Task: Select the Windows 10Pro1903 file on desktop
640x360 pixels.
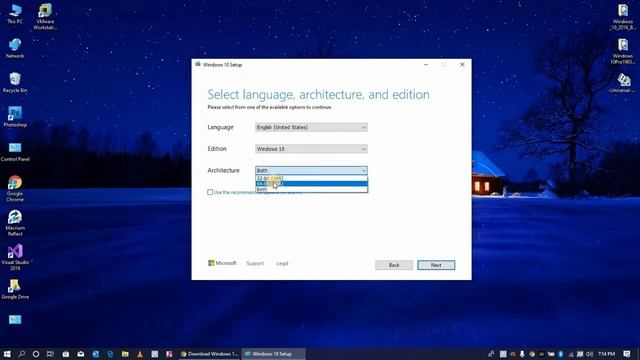Action: click(x=622, y=51)
